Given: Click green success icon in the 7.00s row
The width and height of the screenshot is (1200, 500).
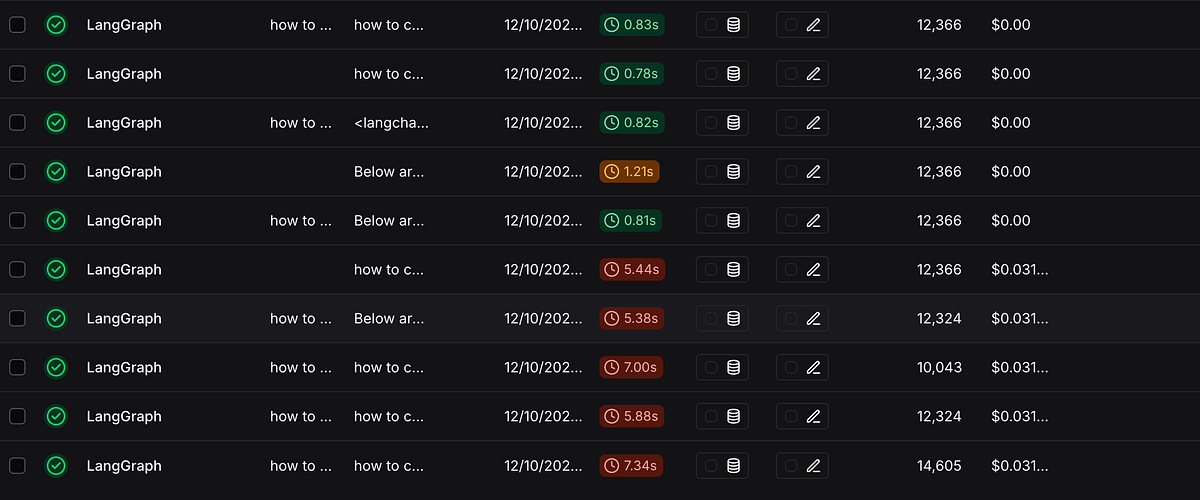Looking at the screenshot, I should [x=56, y=368].
